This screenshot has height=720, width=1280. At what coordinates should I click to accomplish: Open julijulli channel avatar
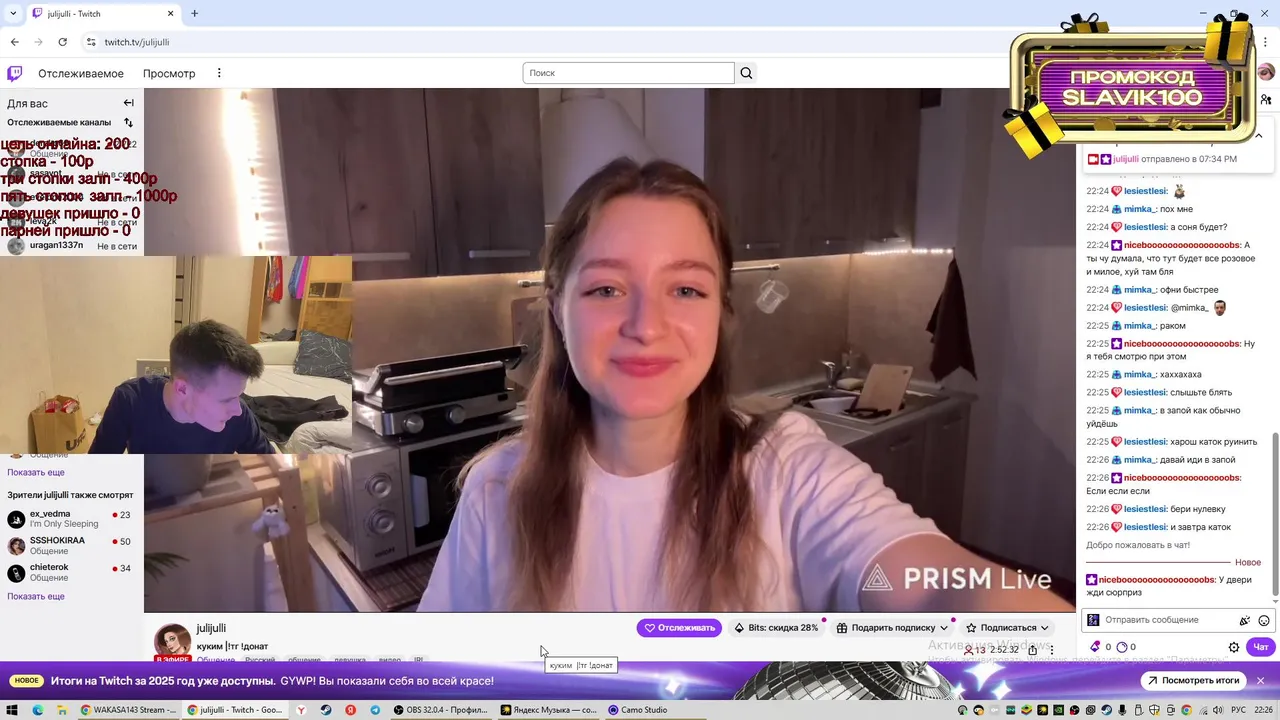[x=172, y=642]
